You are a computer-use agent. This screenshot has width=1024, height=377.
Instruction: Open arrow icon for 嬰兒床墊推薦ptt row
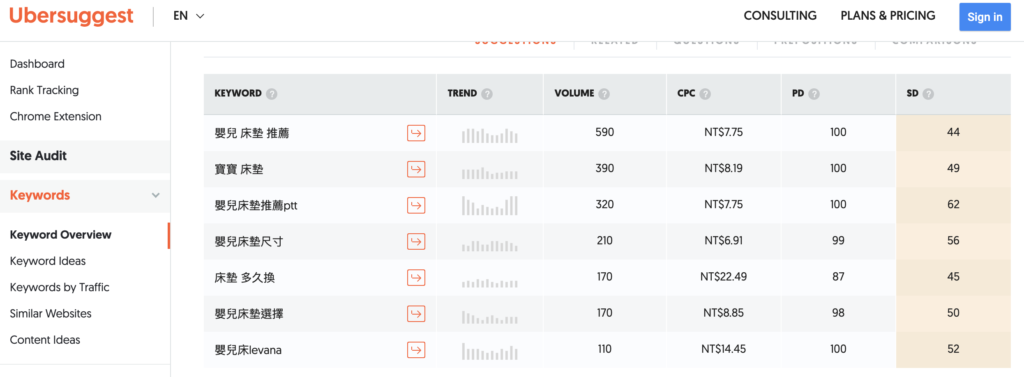[x=416, y=205]
